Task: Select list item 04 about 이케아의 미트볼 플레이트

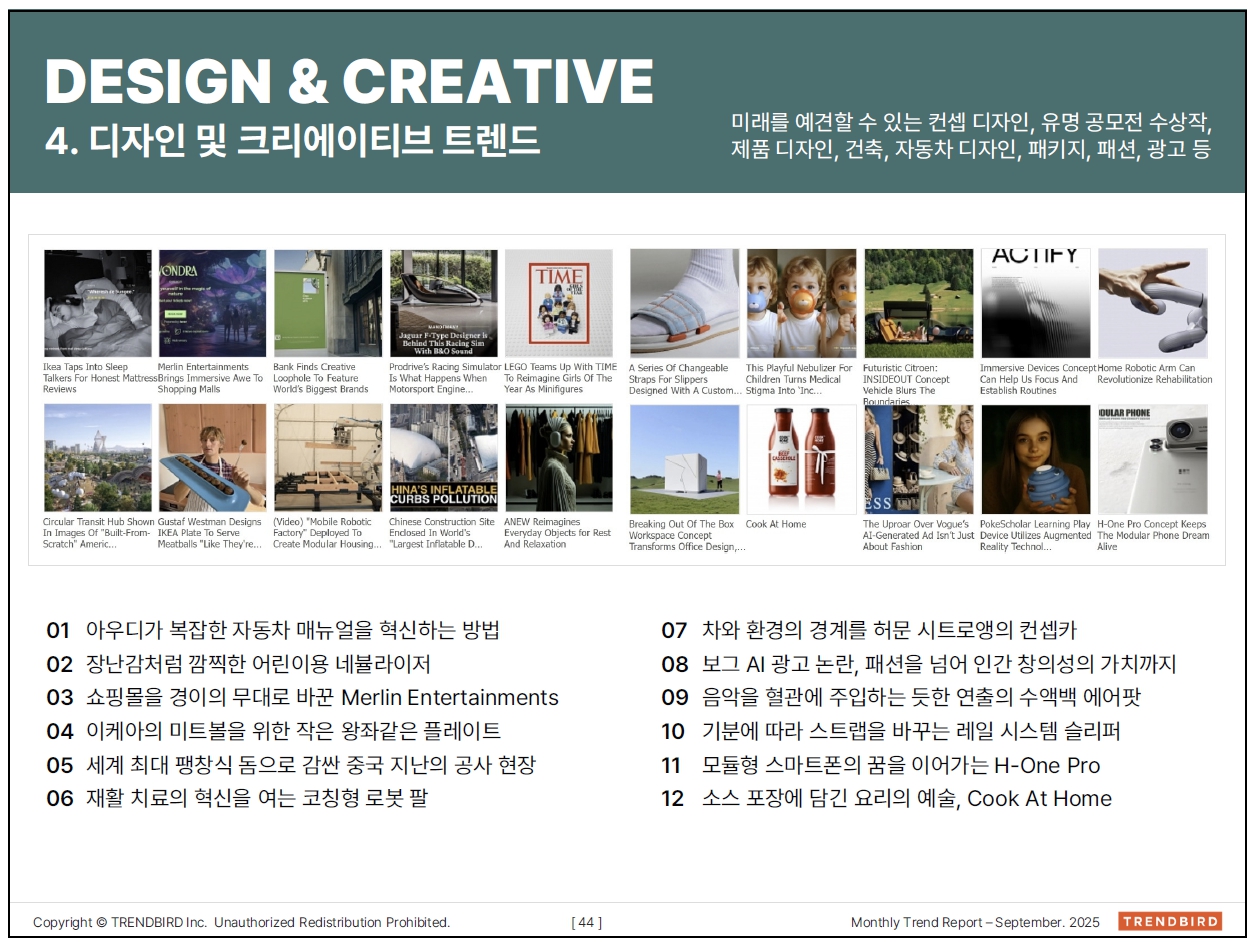Action: 273,731
